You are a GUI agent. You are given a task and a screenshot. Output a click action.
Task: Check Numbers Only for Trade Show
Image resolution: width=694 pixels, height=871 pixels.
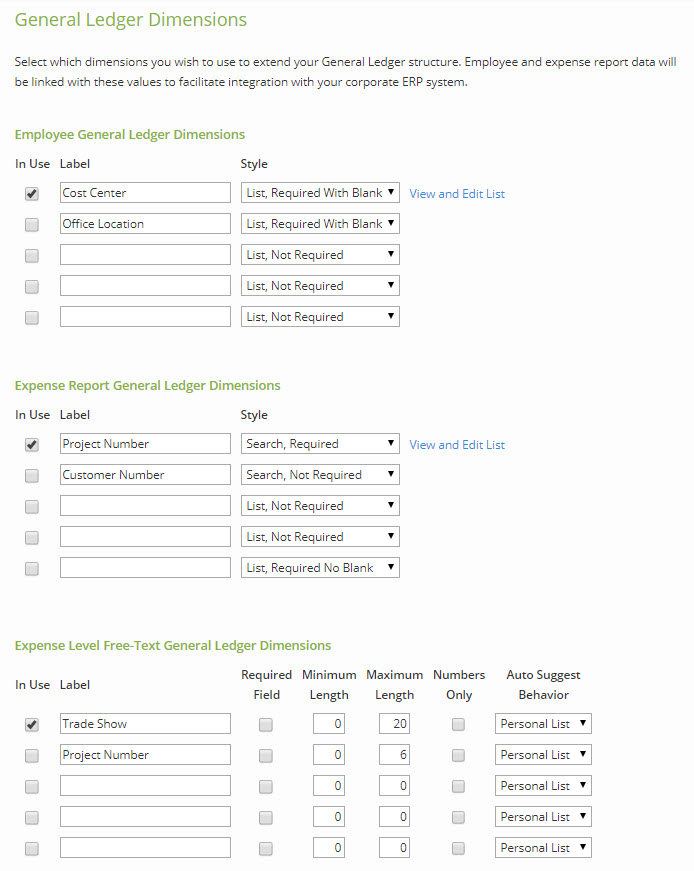458,724
